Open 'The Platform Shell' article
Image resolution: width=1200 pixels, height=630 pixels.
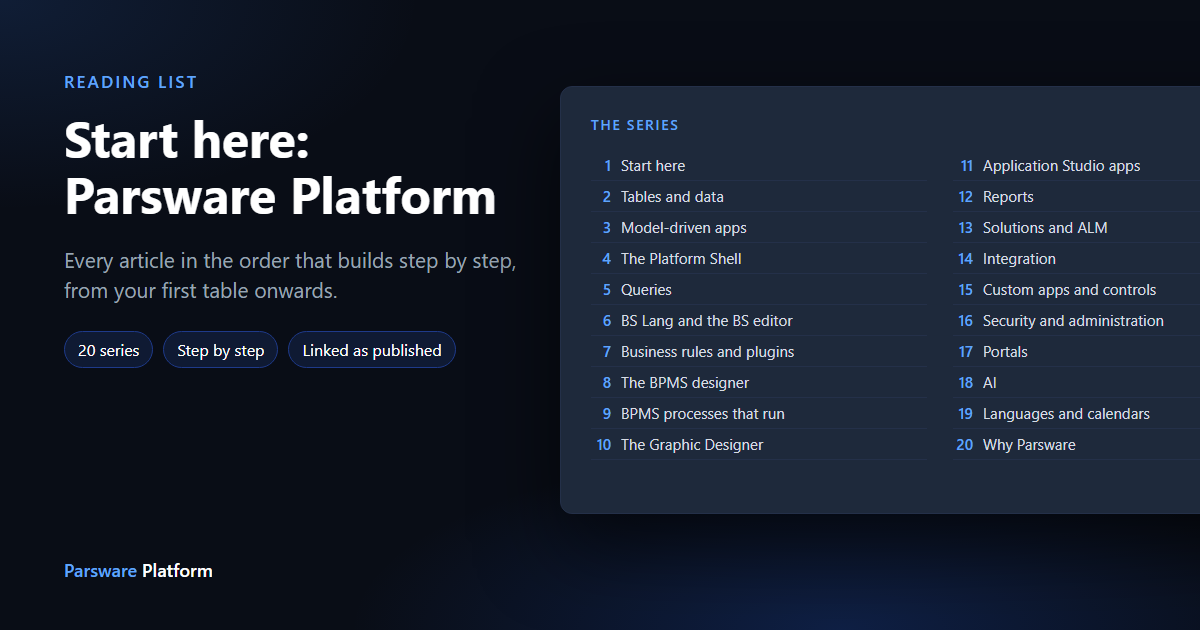(759, 259)
